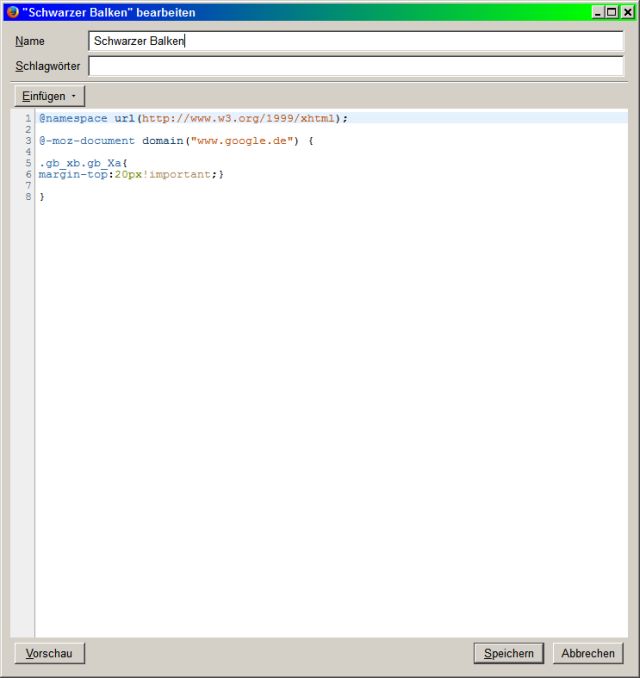
Task: Click into the Schlagwörter tags field
Action: click(x=355, y=66)
